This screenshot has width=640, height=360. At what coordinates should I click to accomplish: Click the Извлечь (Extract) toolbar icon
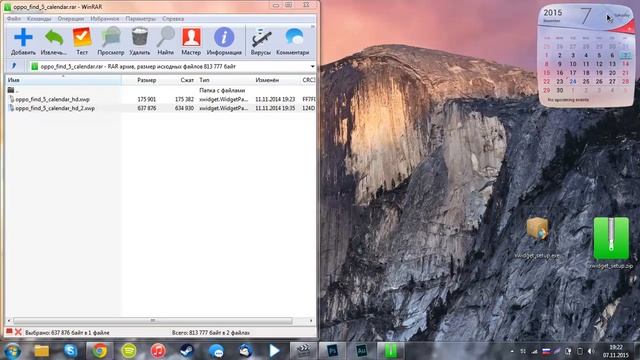[x=53, y=41]
